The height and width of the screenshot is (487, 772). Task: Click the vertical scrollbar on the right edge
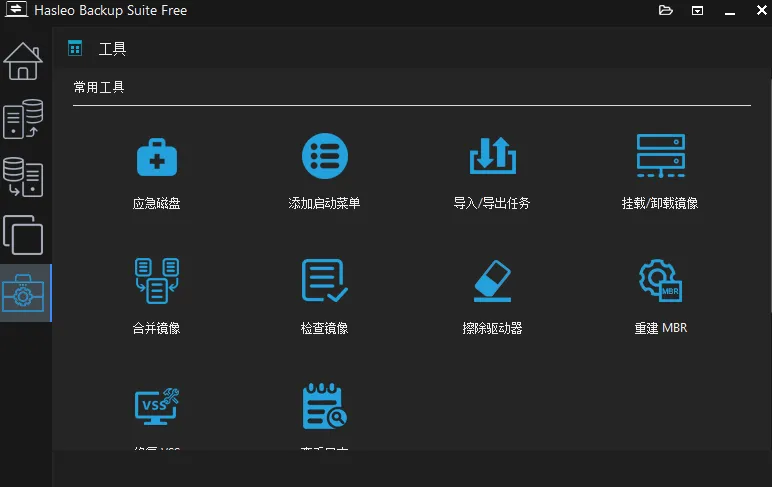pyautogui.click(x=770, y=195)
